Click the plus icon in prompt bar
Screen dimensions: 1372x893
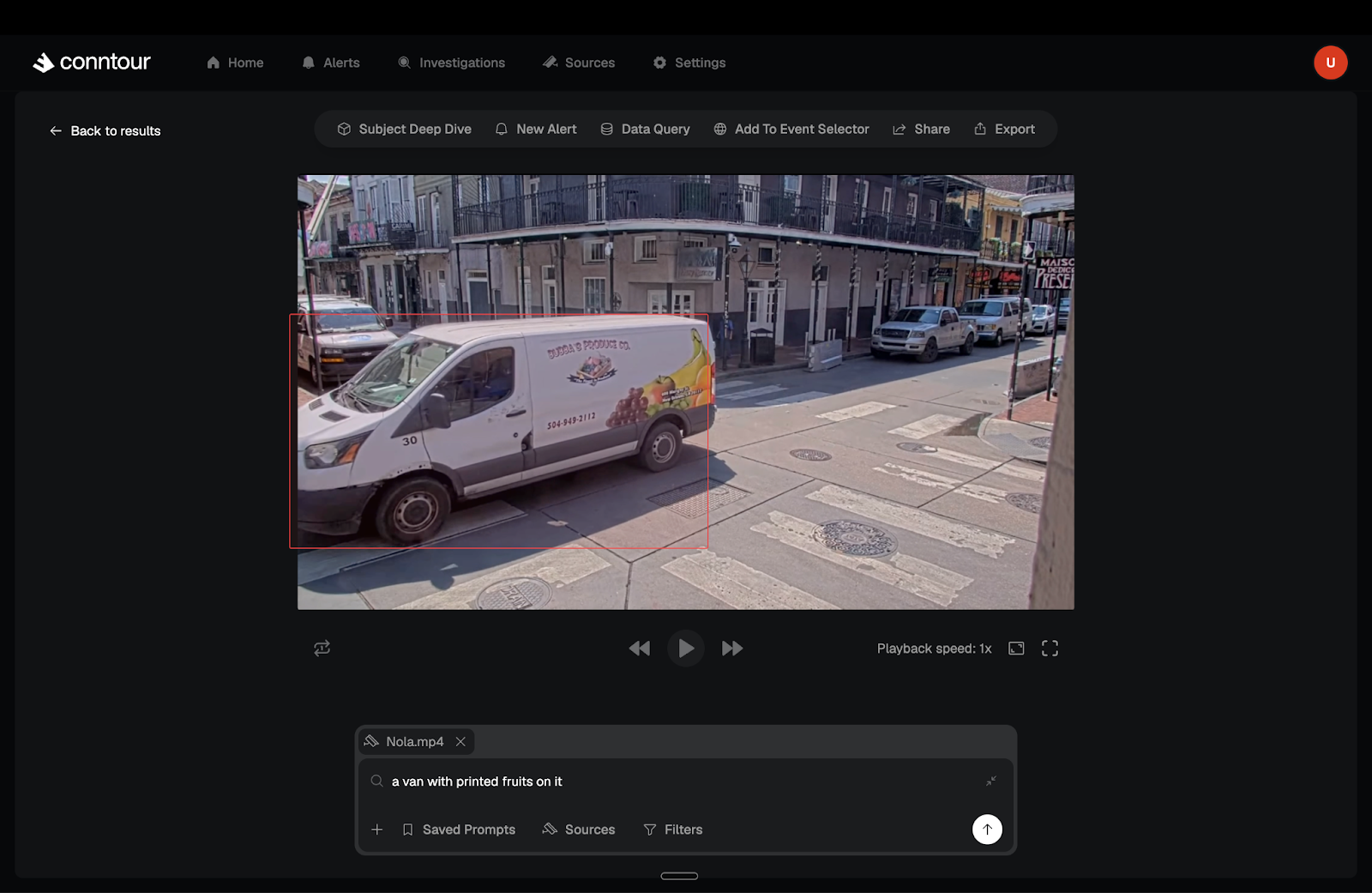click(x=377, y=830)
